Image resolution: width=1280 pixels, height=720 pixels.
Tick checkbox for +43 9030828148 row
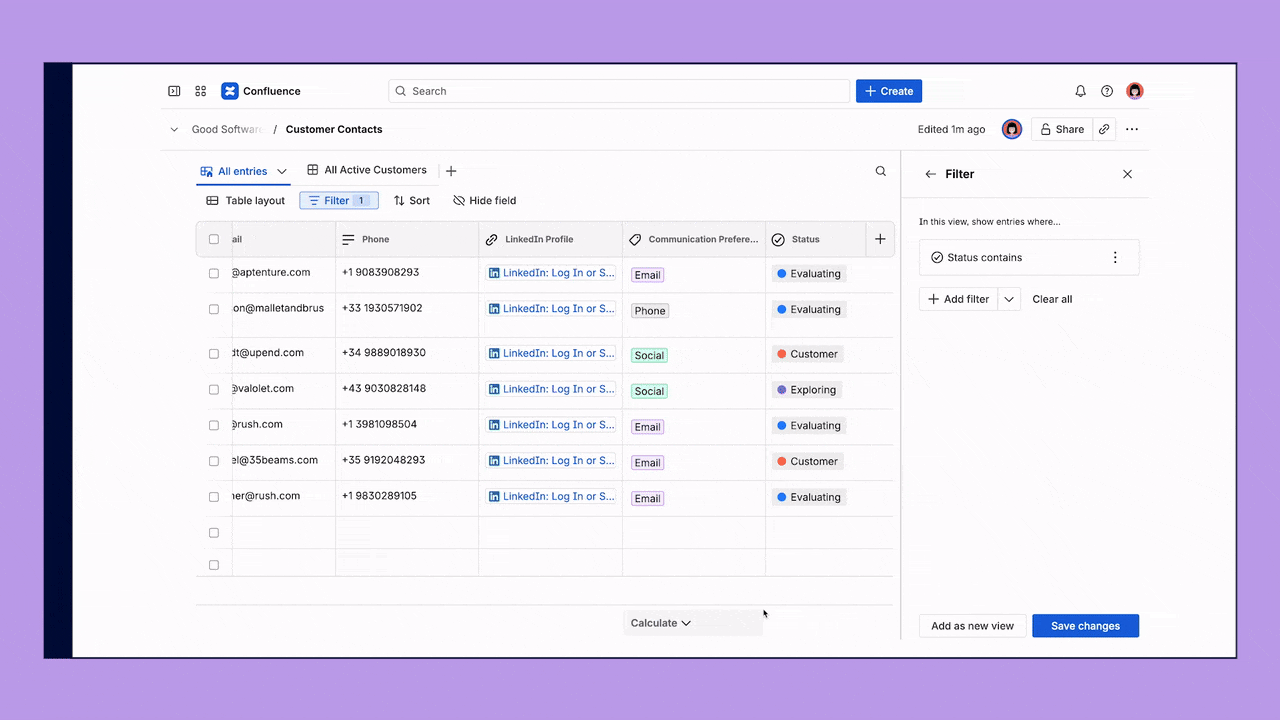click(214, 389)
